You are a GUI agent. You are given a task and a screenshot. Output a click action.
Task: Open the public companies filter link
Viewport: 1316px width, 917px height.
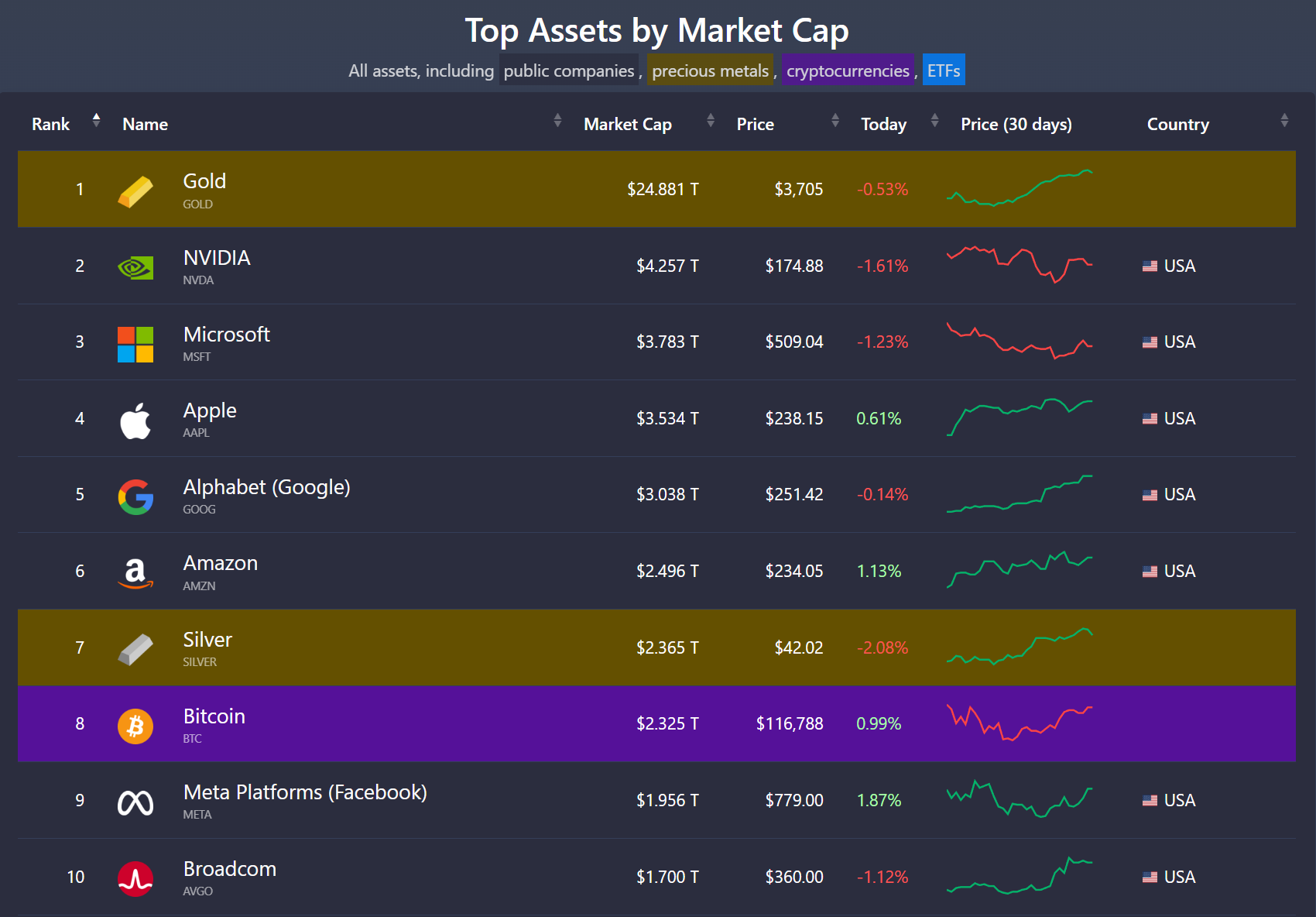coord(568,70)
